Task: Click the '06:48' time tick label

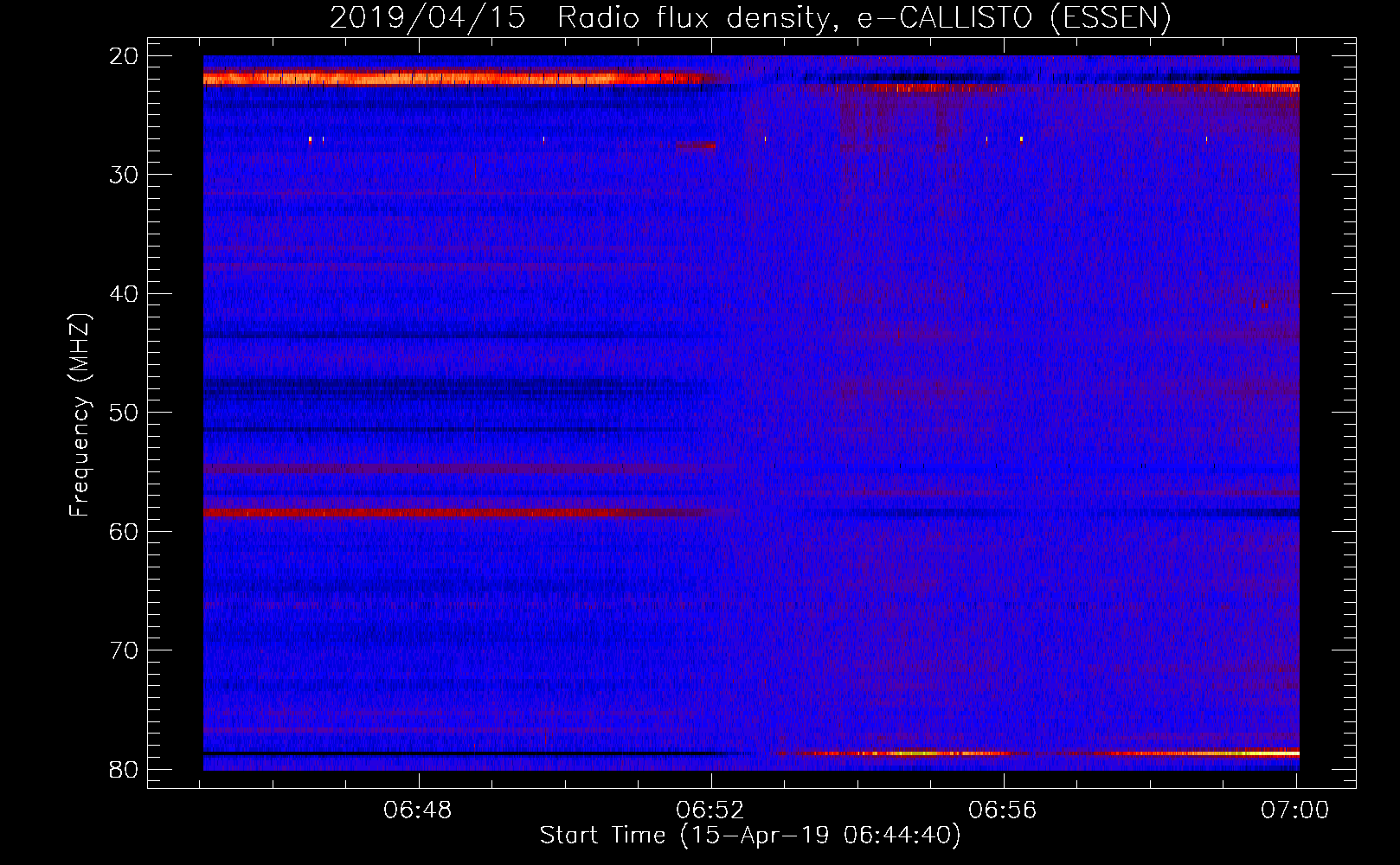Action: tap(418, 811)
